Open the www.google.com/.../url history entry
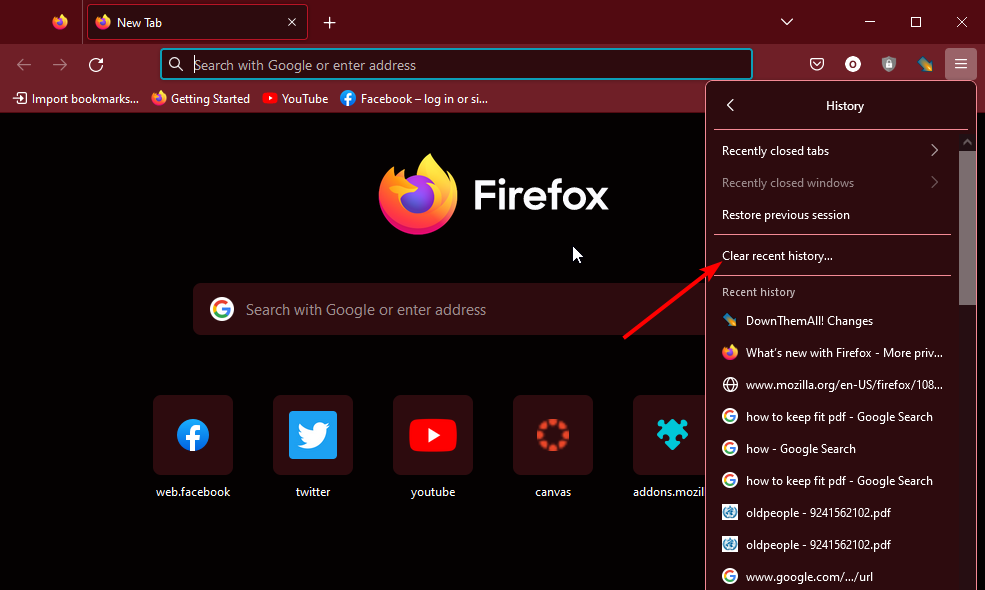The height and width of the screenshot is (590, 985). click(x=832, y=576)
